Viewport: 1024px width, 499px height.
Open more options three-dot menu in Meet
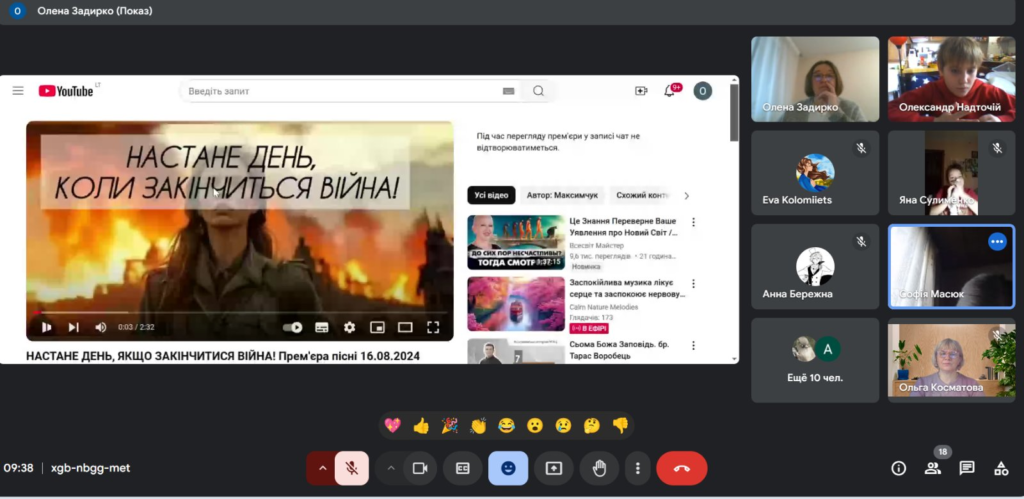click(x=637, y=468)
